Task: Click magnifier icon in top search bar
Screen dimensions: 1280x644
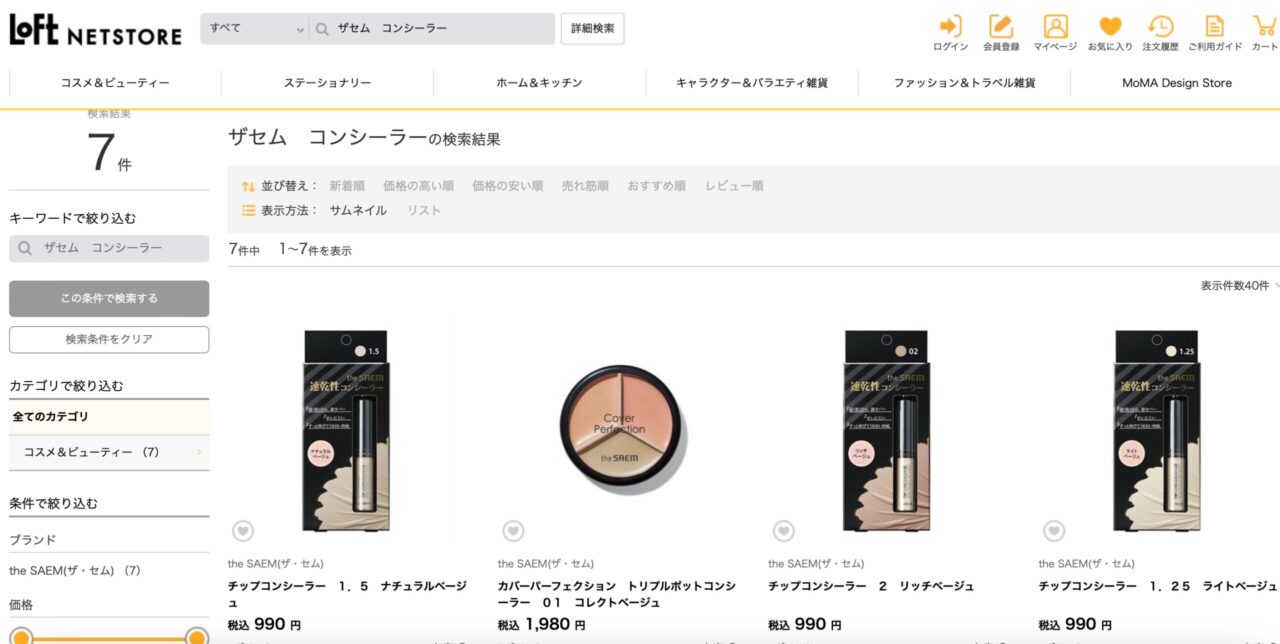Action: tap(322, 29)
